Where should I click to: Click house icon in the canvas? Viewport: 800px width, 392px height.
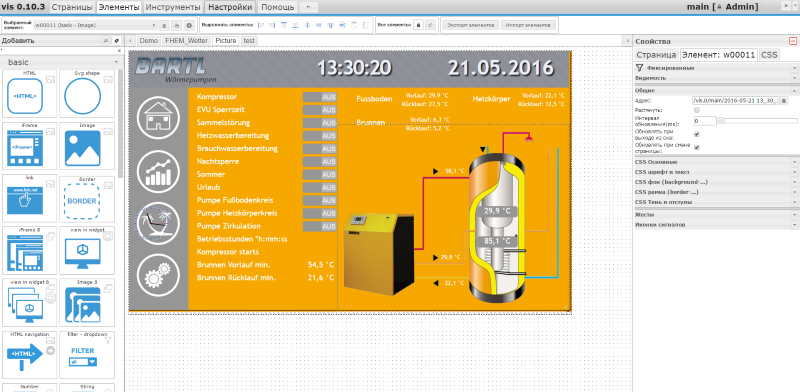[x=158, y=117]
